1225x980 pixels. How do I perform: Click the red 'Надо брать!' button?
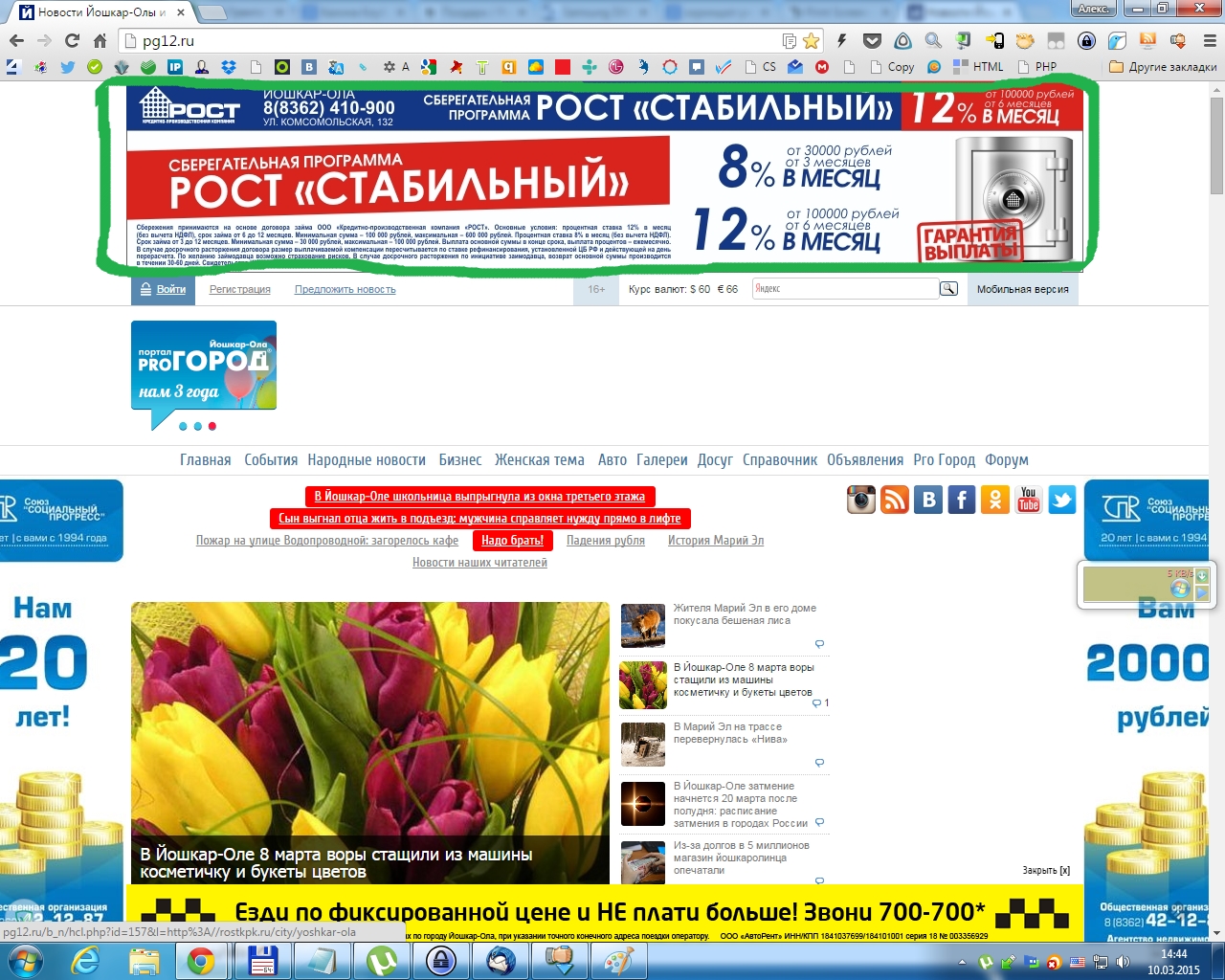[x=512, y=540]
